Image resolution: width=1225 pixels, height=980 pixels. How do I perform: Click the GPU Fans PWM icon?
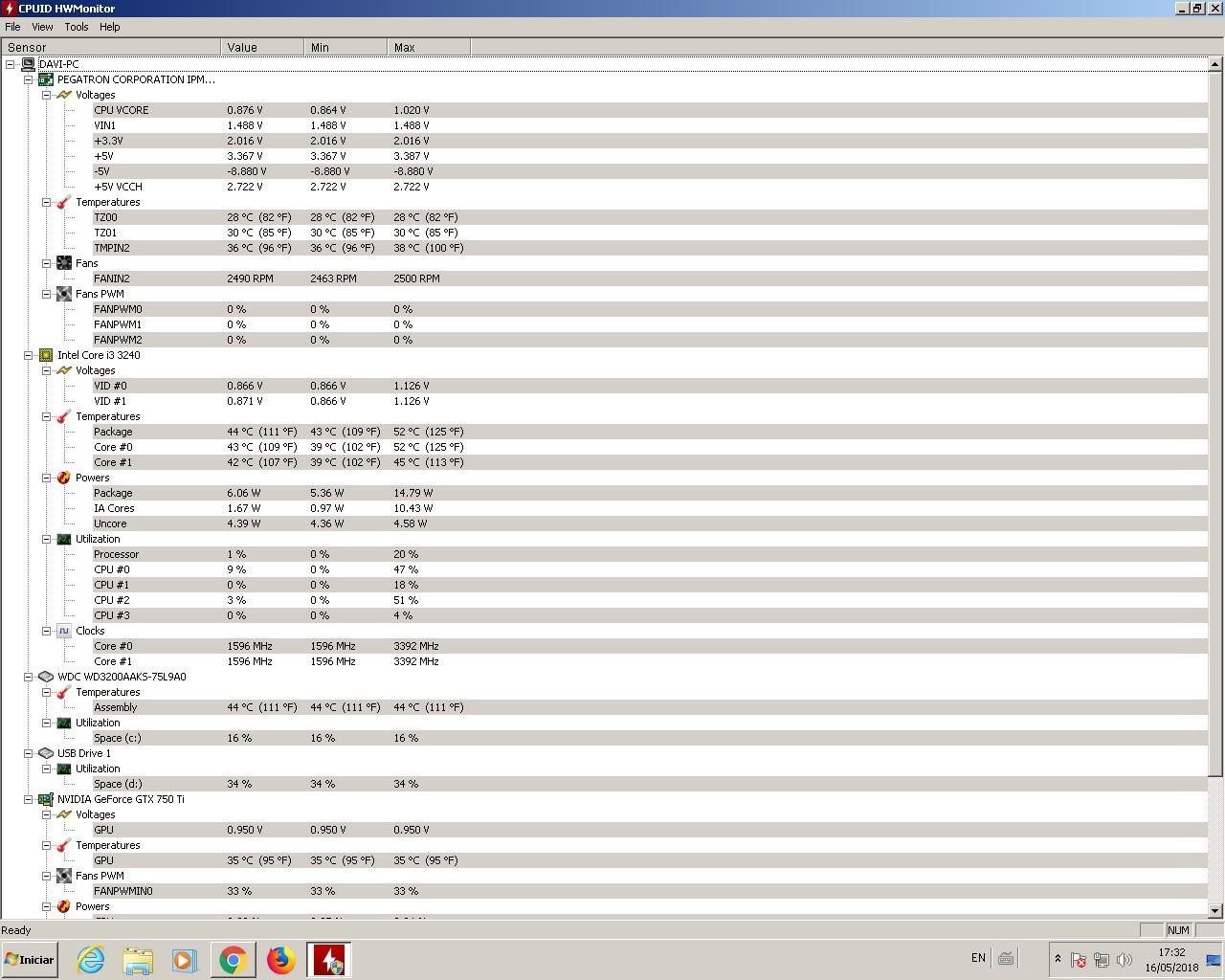tap(64, 876)
